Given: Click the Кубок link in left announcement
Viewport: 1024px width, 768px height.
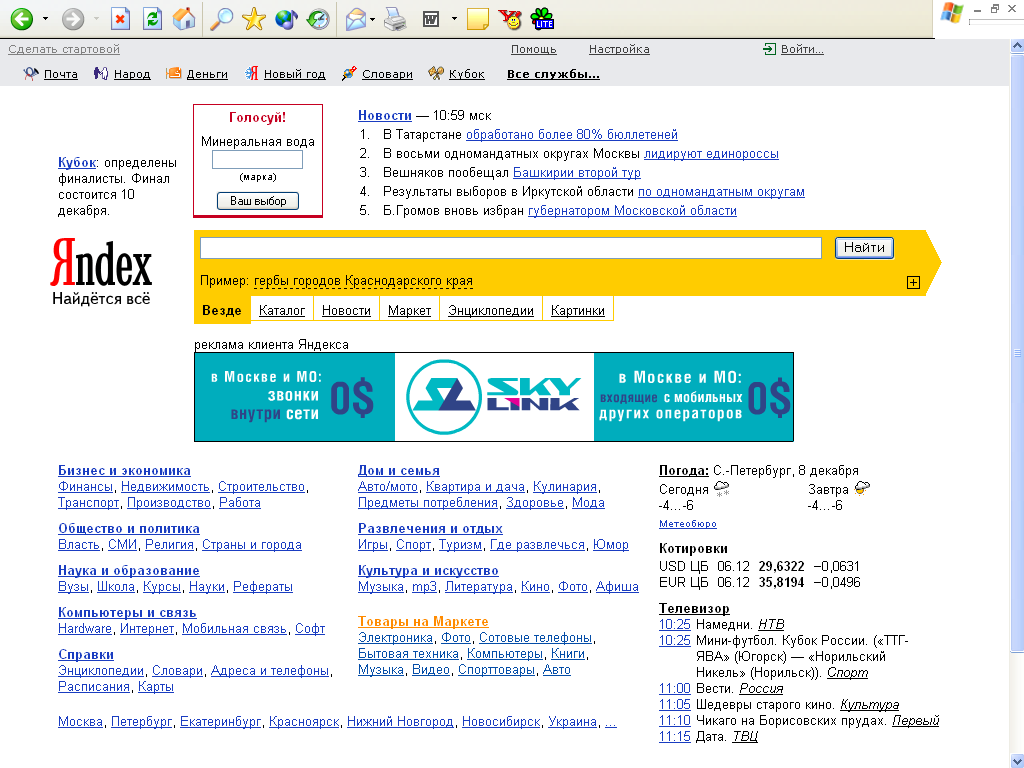Looking at the screenshot, I should (x=77, y=162).
